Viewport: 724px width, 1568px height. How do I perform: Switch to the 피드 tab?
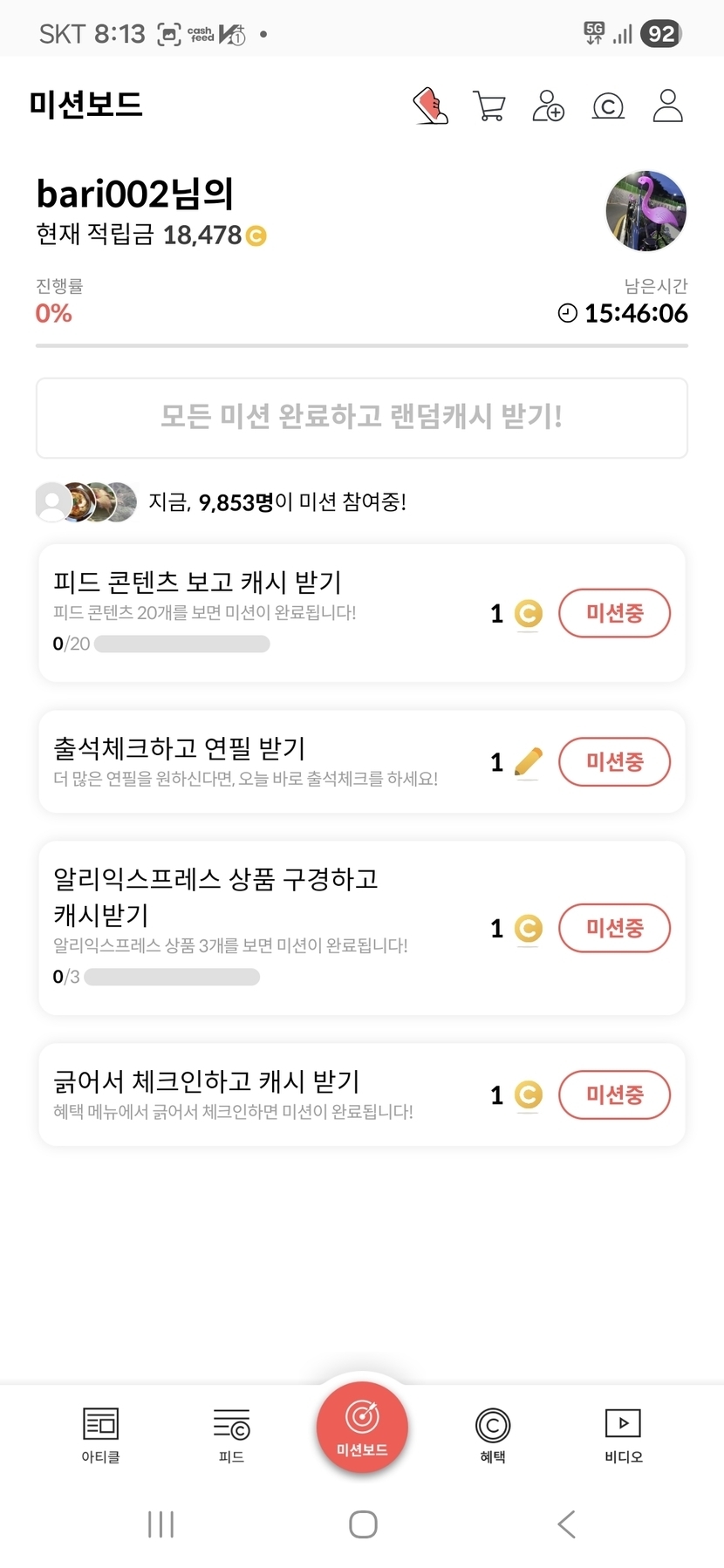pos(231,1435)
